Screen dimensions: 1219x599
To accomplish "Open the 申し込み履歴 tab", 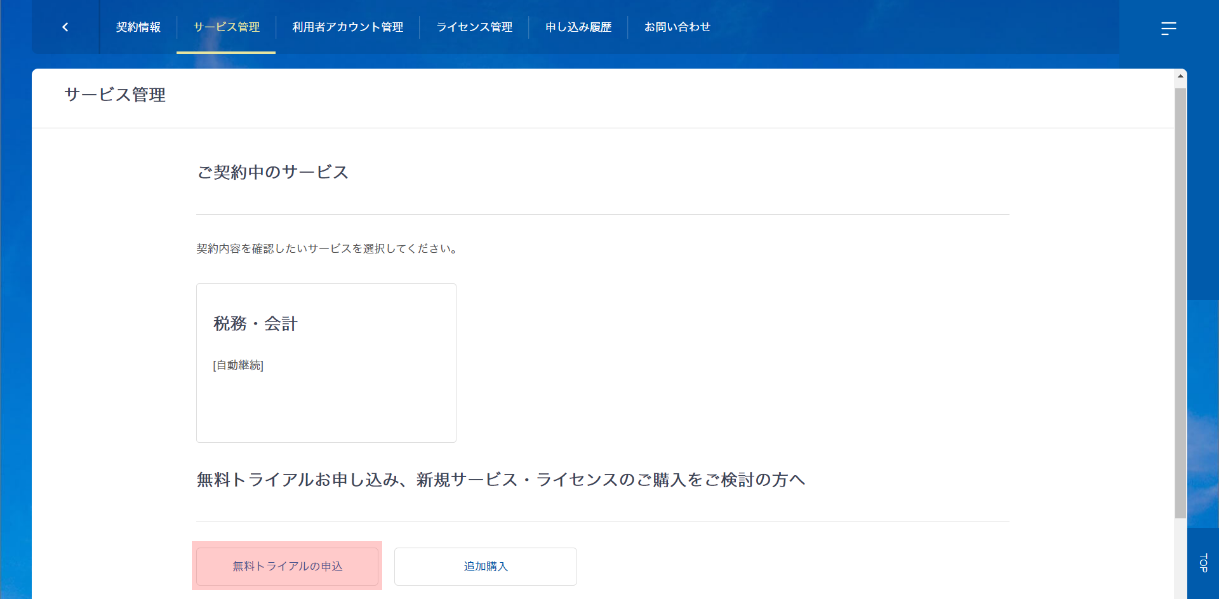I will 578,27.
